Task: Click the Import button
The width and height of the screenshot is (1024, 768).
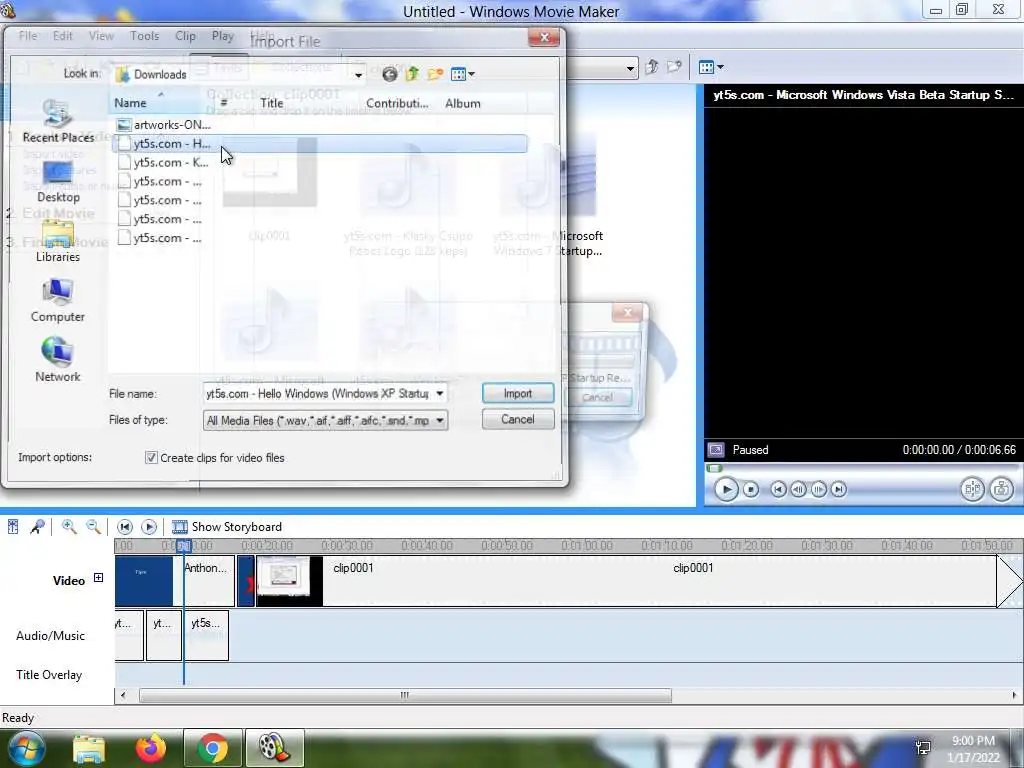Action: (518, 393)
